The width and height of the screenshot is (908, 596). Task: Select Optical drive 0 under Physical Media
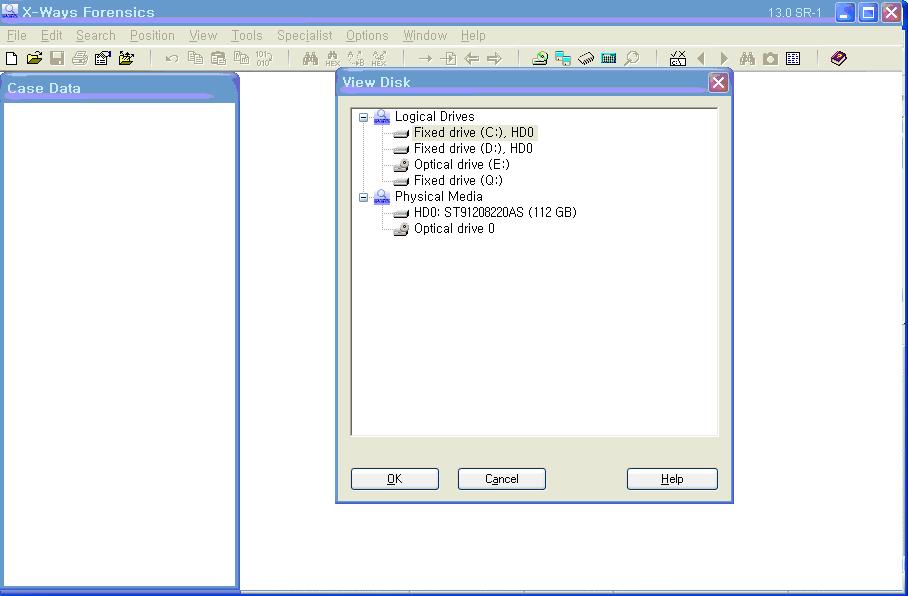[454, 229]
